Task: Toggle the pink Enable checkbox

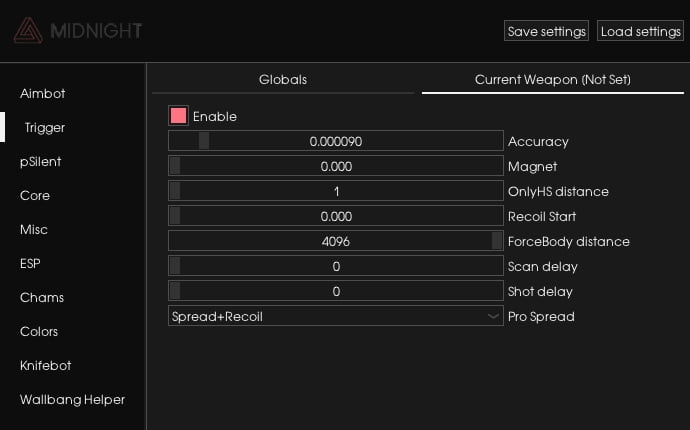Action: click(x=178, y=116)
